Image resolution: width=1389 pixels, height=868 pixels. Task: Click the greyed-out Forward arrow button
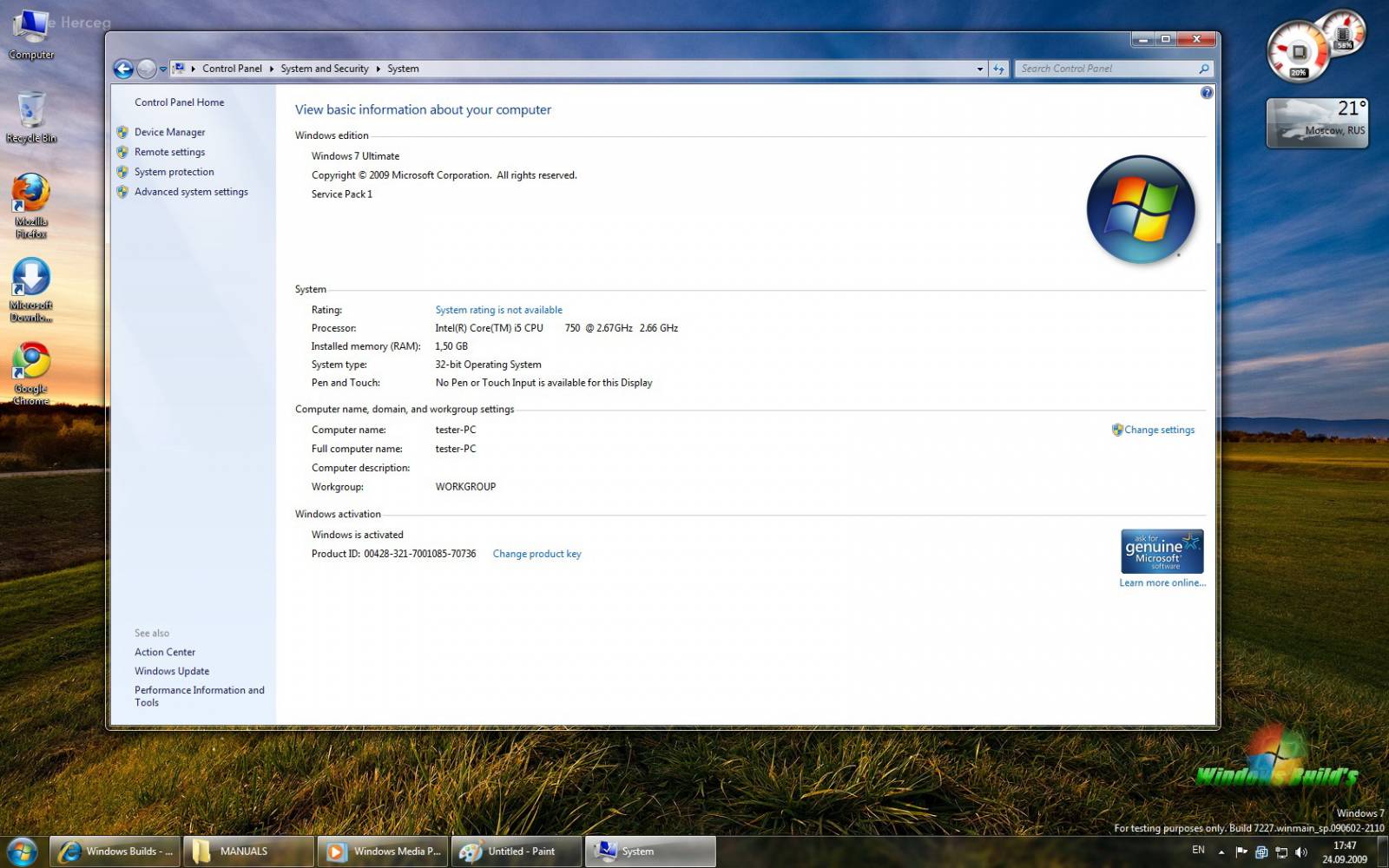coord(147,69)
